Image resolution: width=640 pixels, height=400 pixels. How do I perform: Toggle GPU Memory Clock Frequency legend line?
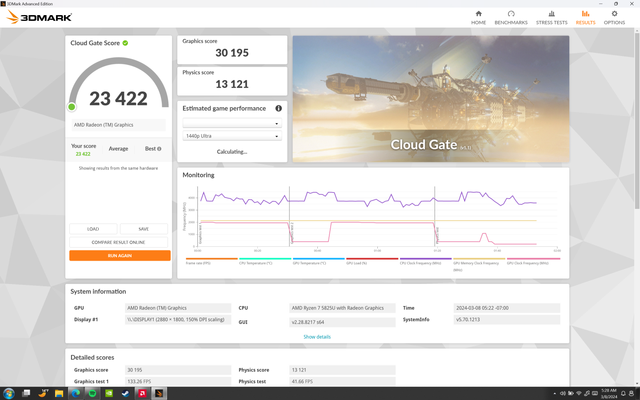479,264
